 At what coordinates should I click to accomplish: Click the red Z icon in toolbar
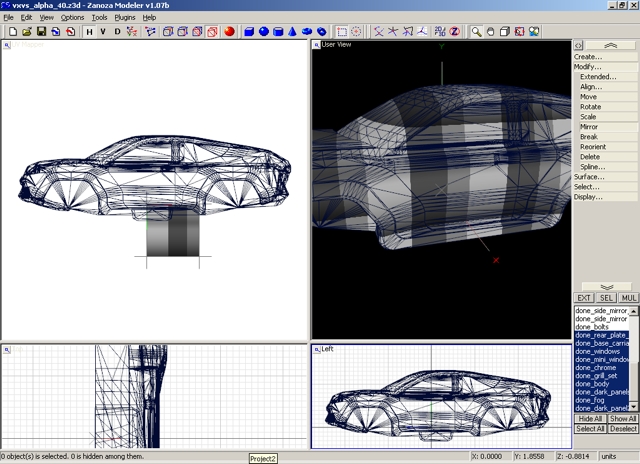454,32
